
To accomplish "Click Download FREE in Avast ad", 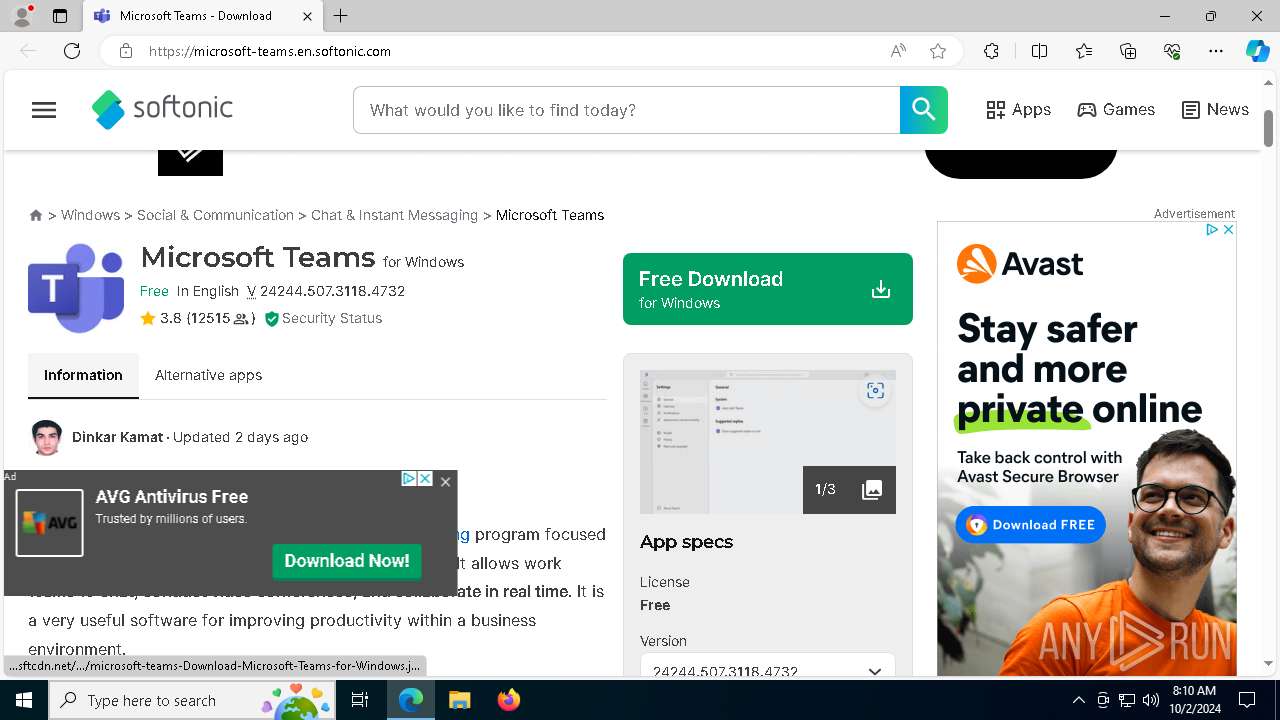I will point(1030,525).
